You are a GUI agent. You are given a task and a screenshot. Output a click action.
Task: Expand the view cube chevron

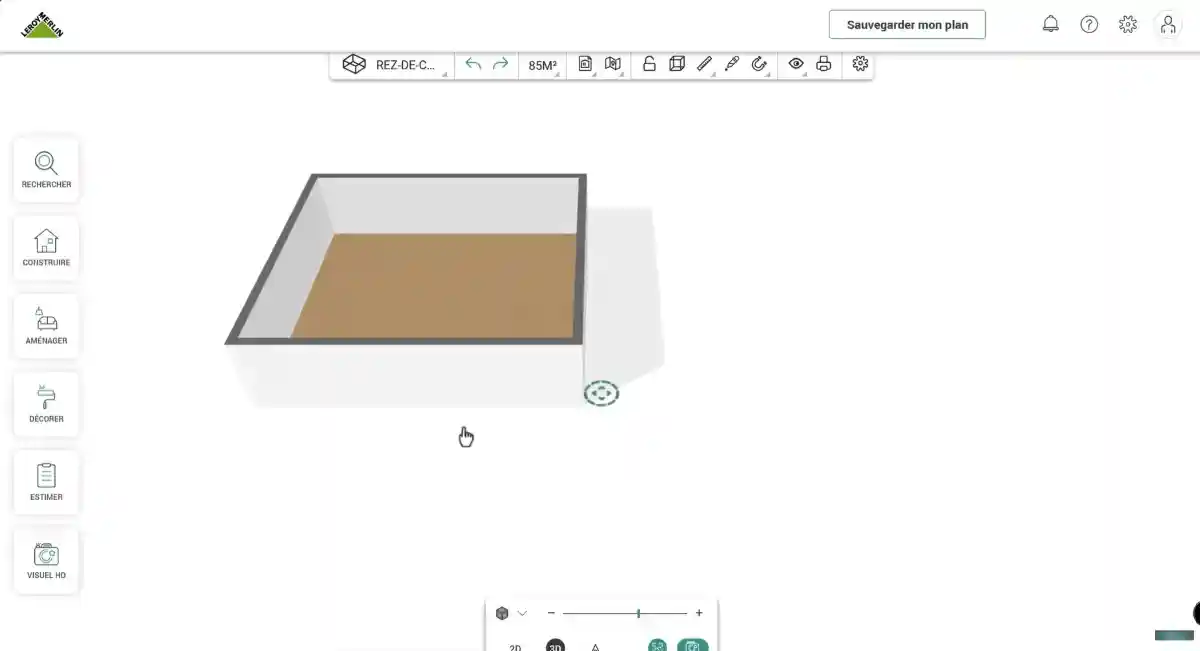(522, 613)
